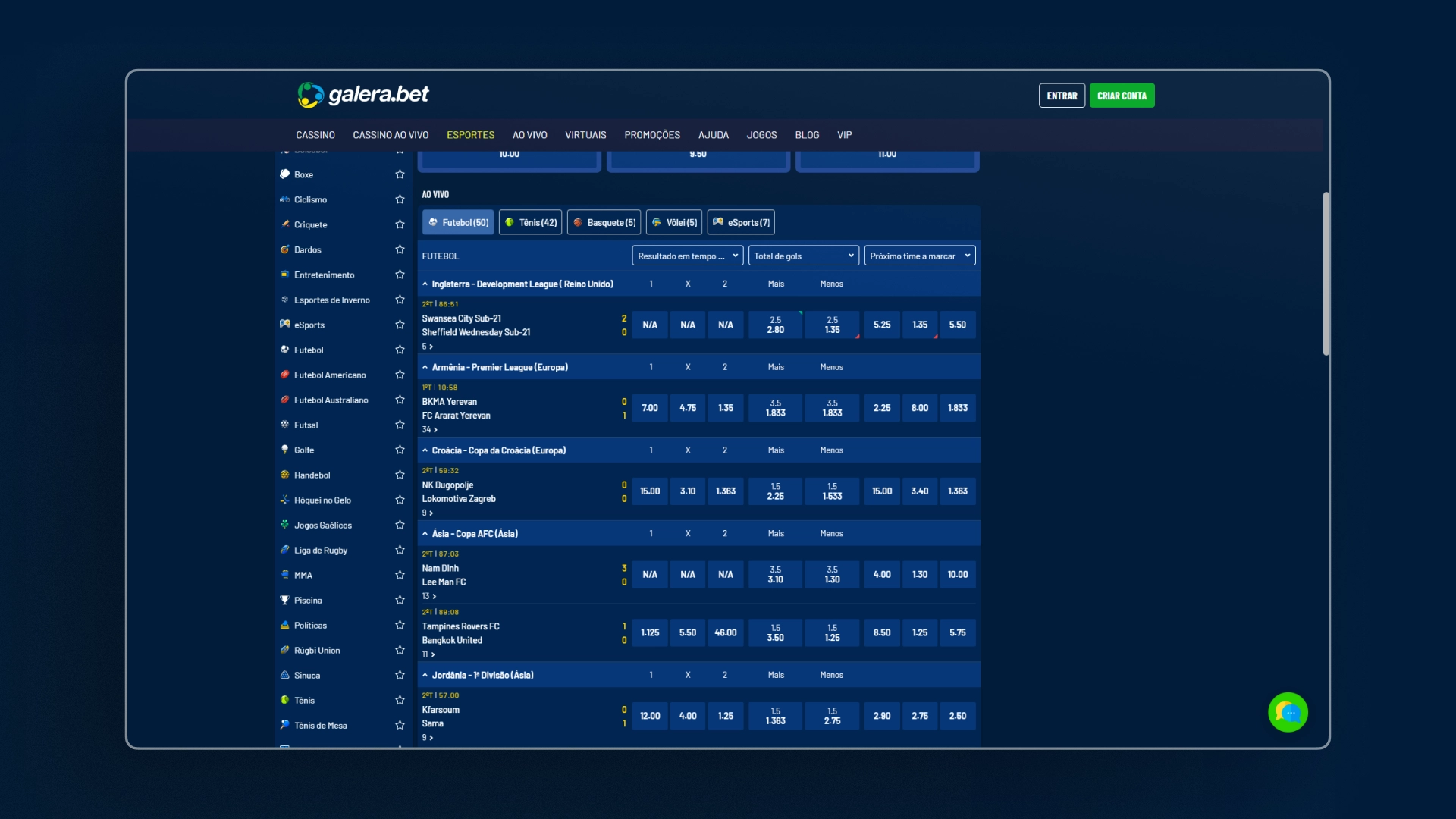Screen dimensions: 1456x819
Task: Click the Futebol sport icon in sidebar
Action: [284, 349]
